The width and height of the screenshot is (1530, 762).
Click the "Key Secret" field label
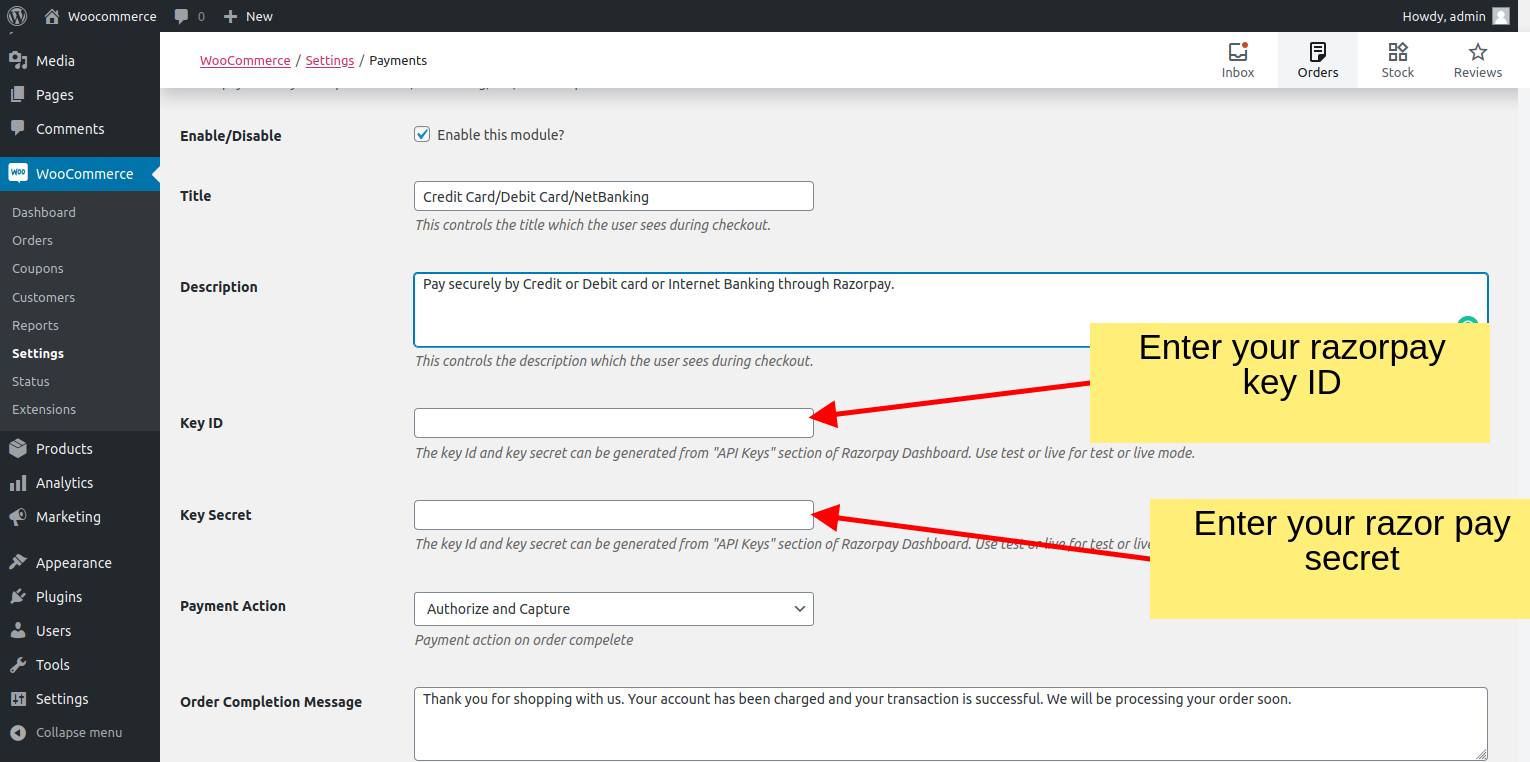coord(216,515)
